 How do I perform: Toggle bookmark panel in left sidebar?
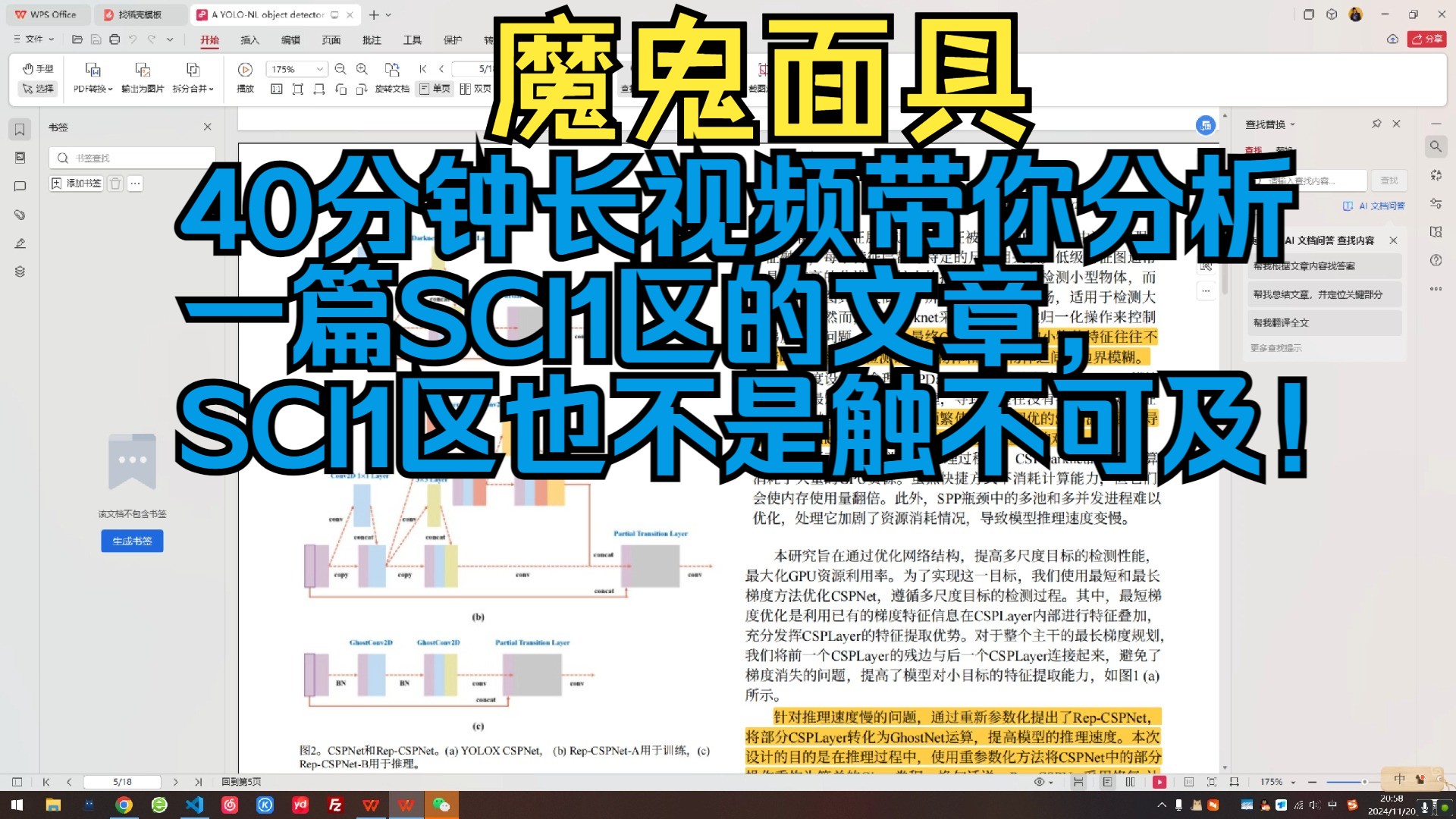[x=20, y=129]
